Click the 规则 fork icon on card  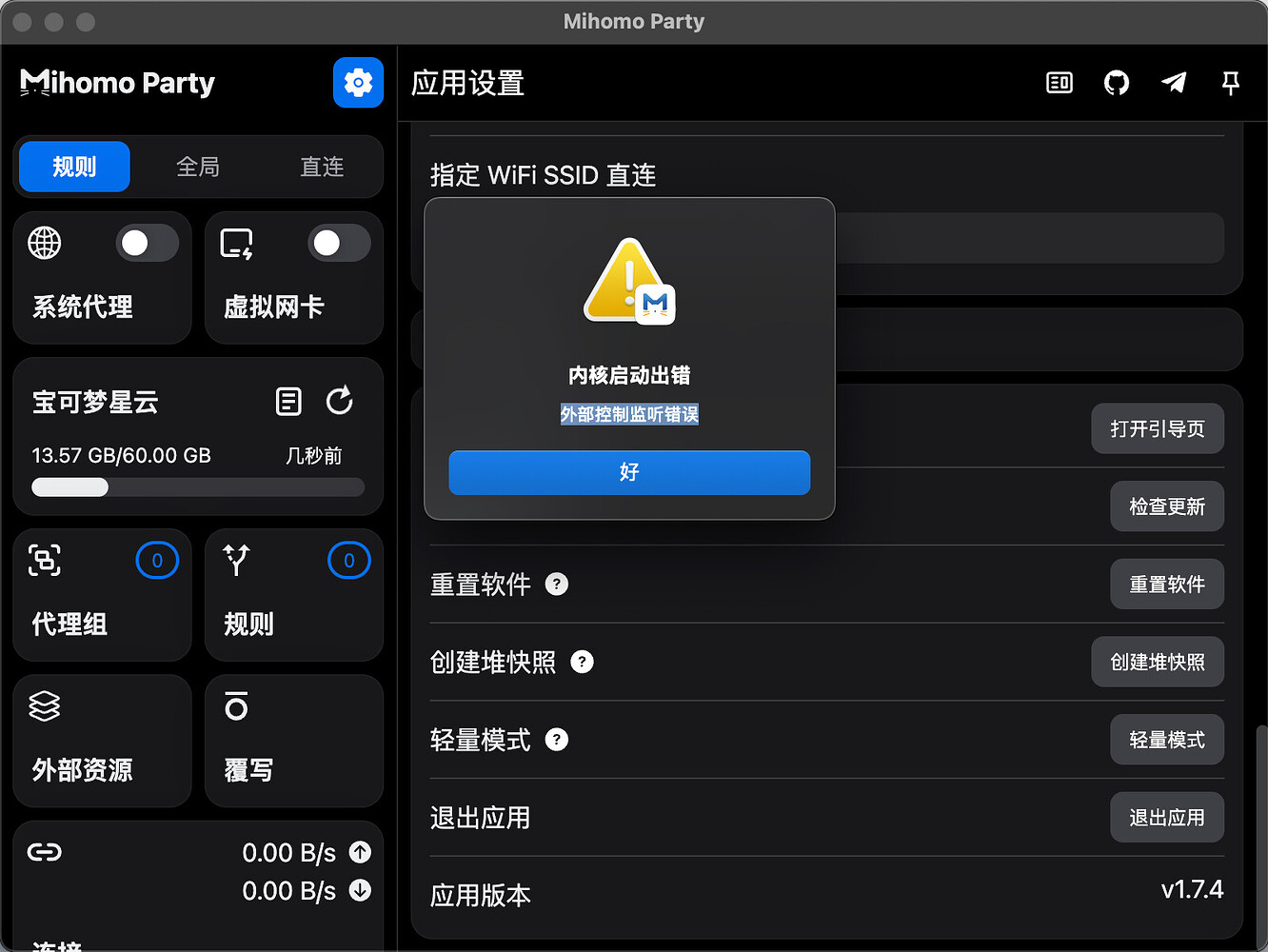point(236,560)
